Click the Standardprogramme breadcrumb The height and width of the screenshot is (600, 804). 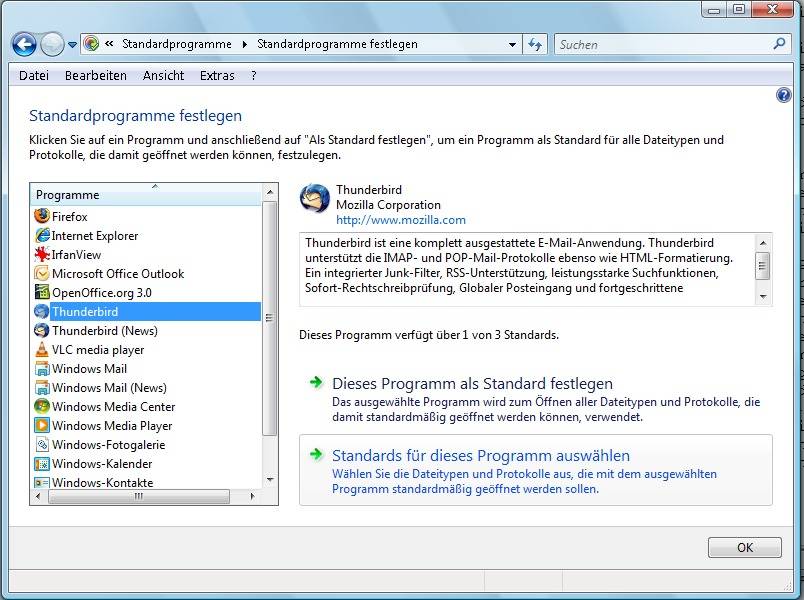177,44
